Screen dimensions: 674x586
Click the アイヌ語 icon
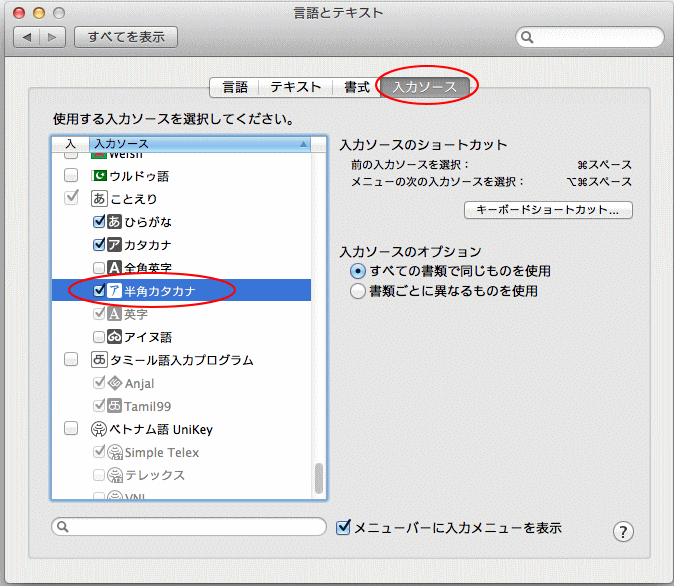[114, 337]
